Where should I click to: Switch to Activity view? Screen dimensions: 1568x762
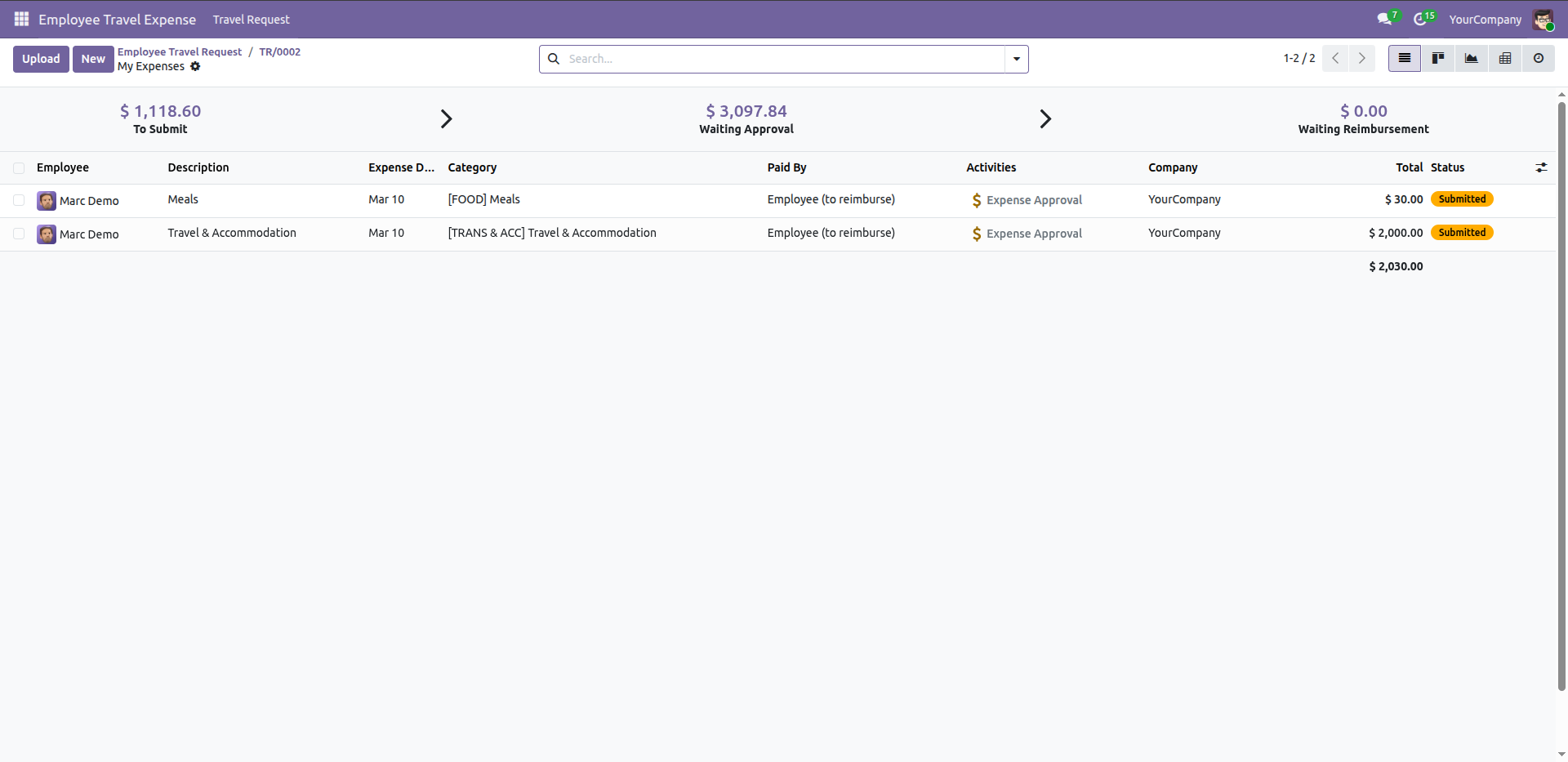coord(1539,59)
